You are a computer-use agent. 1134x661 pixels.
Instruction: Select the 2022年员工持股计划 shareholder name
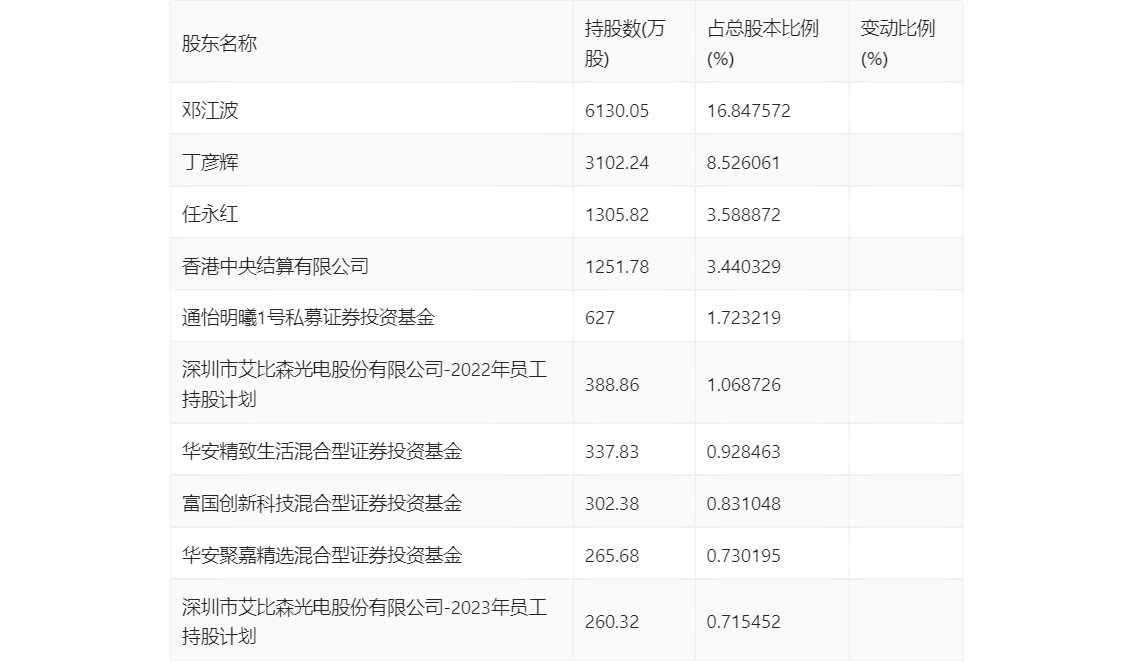(364, 384)
